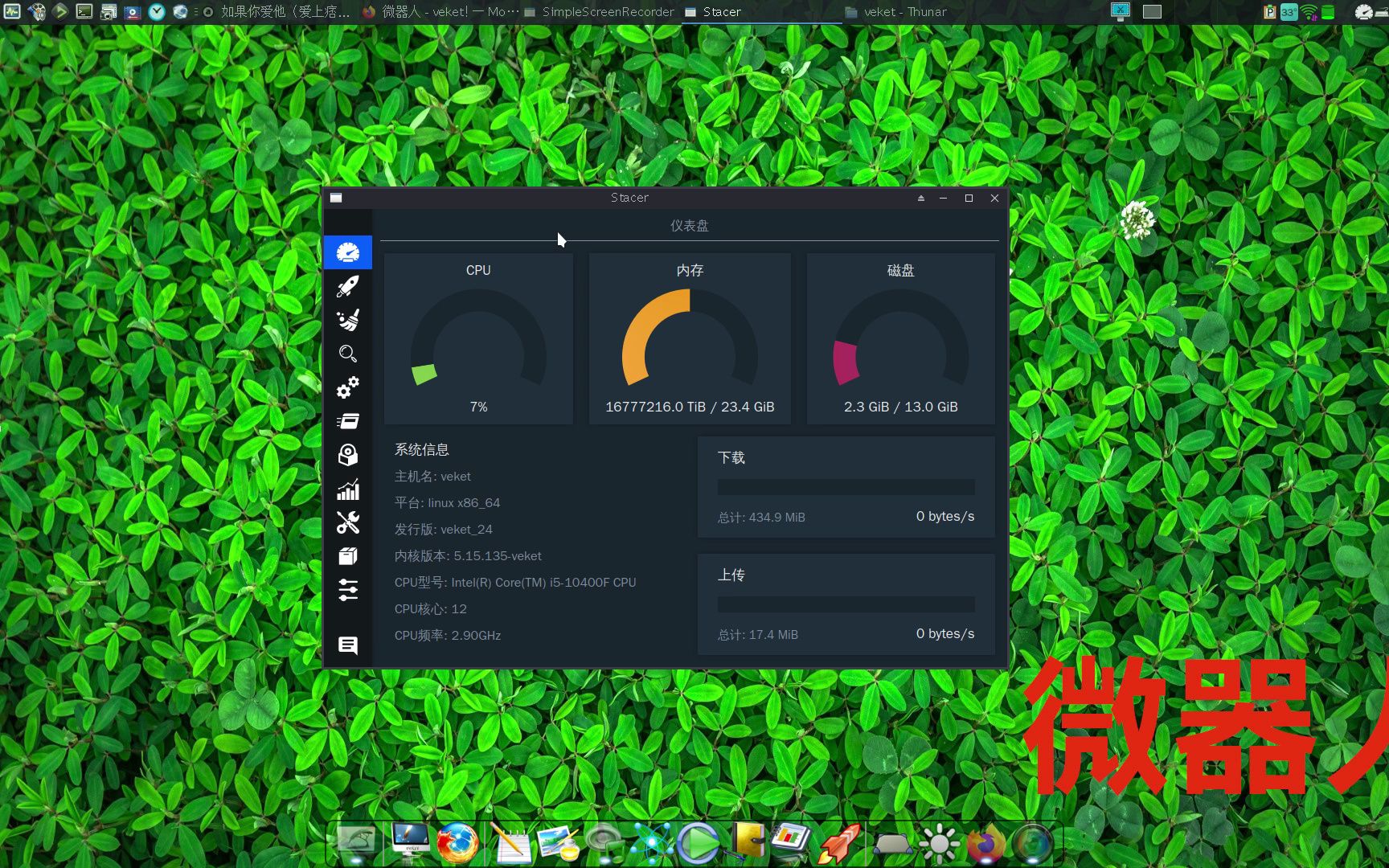Open Services via the gears sidebar icon
This screenshot has width=1389, height=868.
point(348,387)
